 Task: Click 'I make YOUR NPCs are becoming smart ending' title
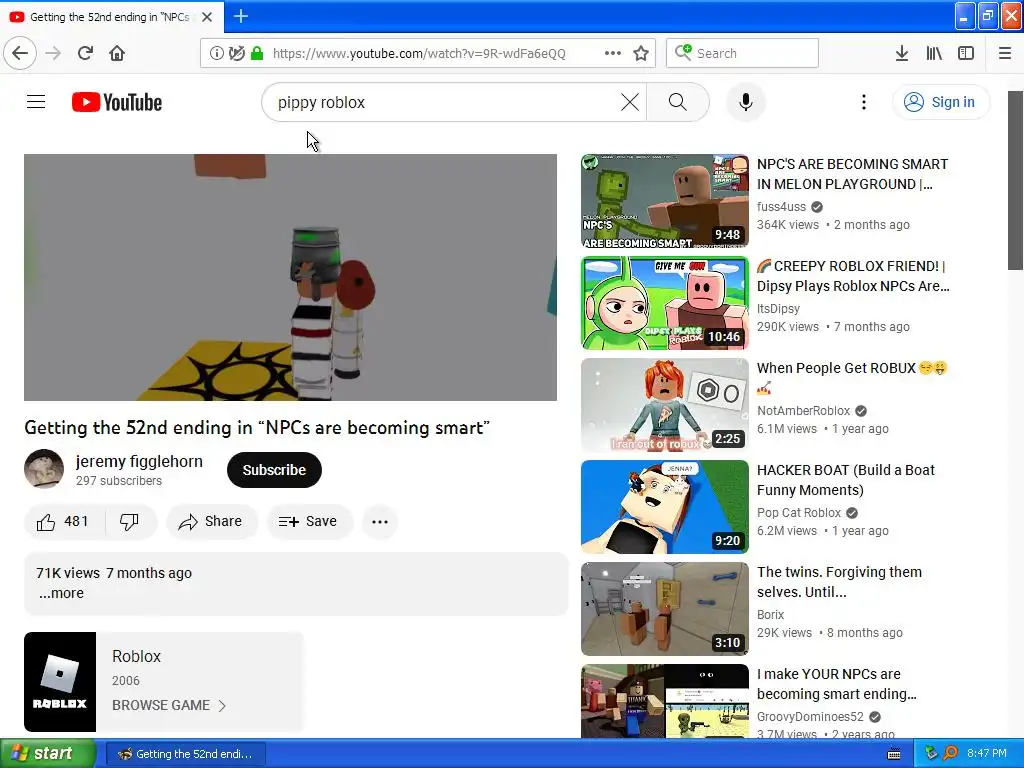pos(837,684)
